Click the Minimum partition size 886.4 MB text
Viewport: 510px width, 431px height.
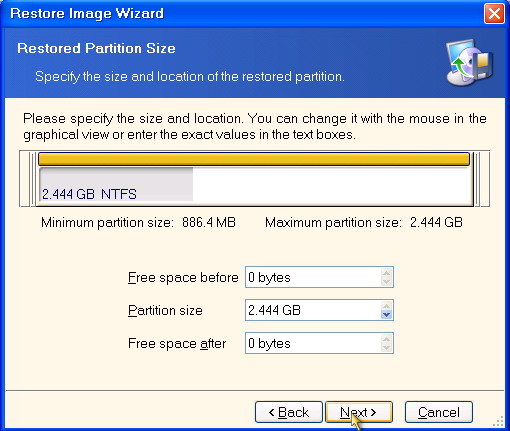point(138,222)
